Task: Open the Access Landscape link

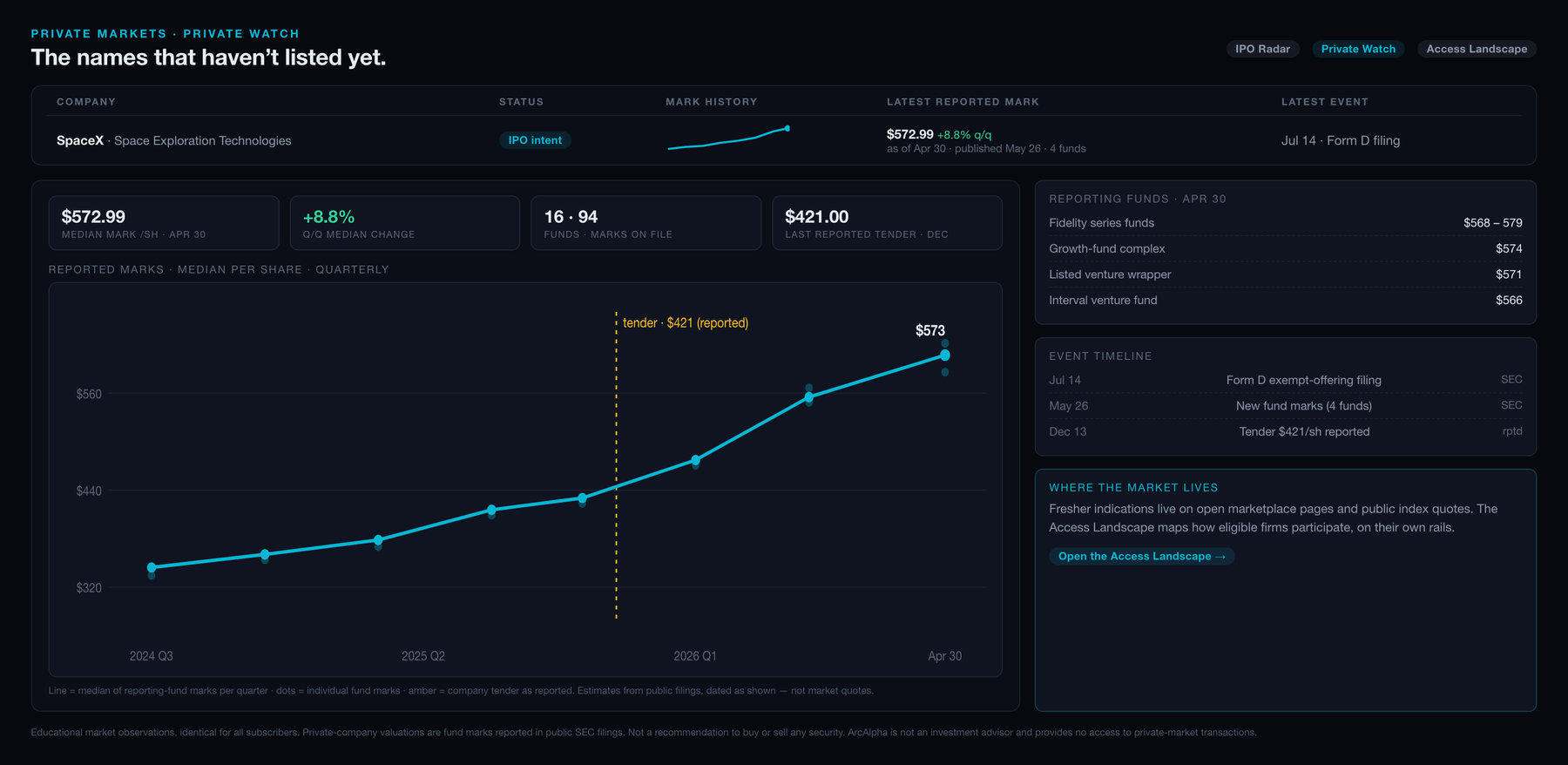Action: pos(1141,556)
